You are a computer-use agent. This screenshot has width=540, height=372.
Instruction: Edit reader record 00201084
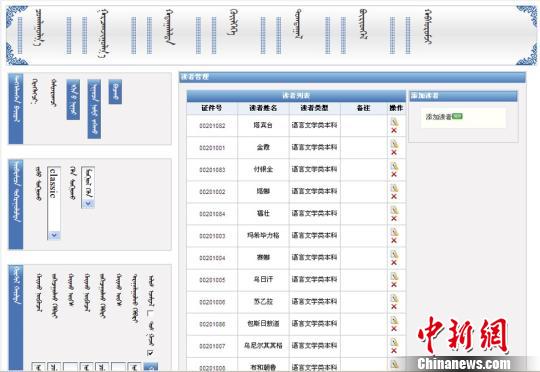tap(394, 210)
